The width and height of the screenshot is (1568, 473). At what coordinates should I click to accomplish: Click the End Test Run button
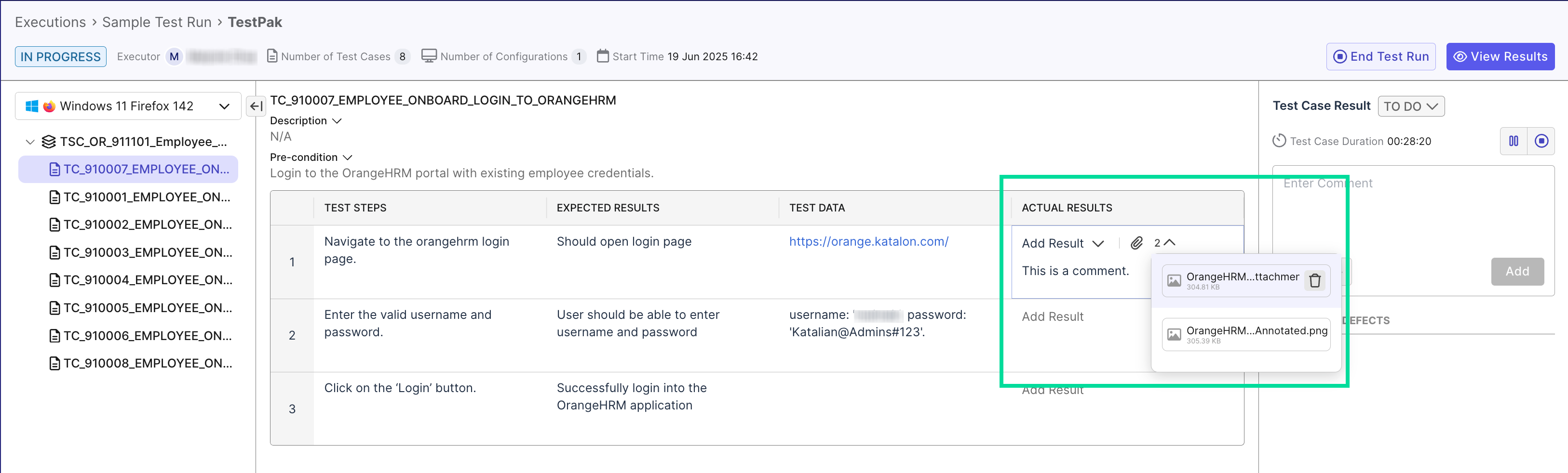pyautogui.click(x=1380, y=56)
